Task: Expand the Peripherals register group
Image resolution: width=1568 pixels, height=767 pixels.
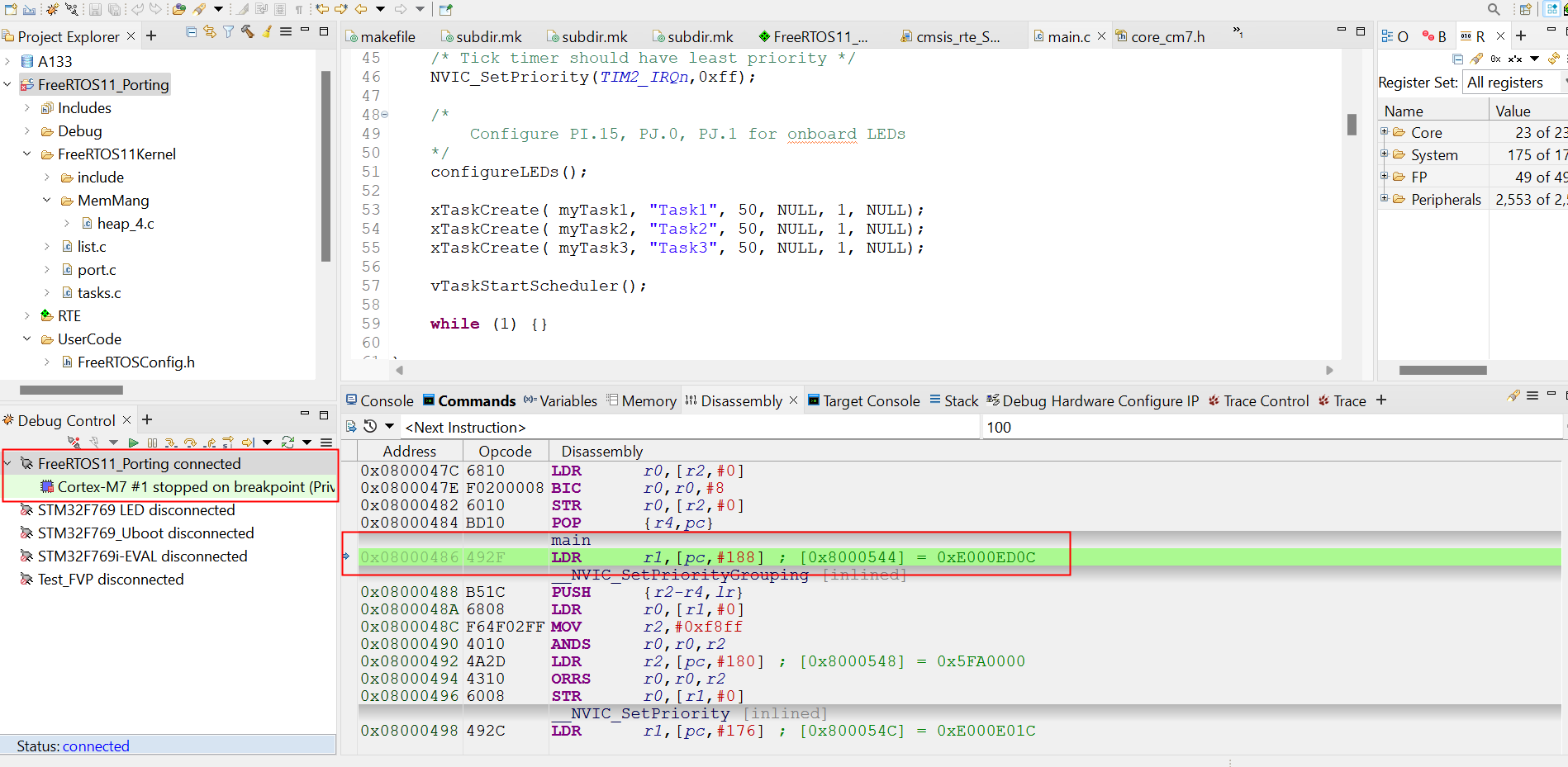Action: coord(1384,198)
